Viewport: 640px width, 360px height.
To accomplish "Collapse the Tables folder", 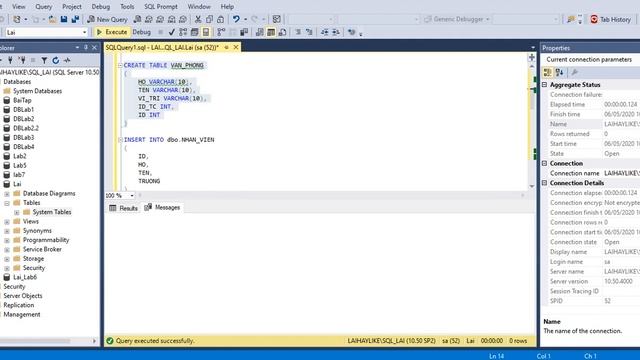I will pos(7,203).
